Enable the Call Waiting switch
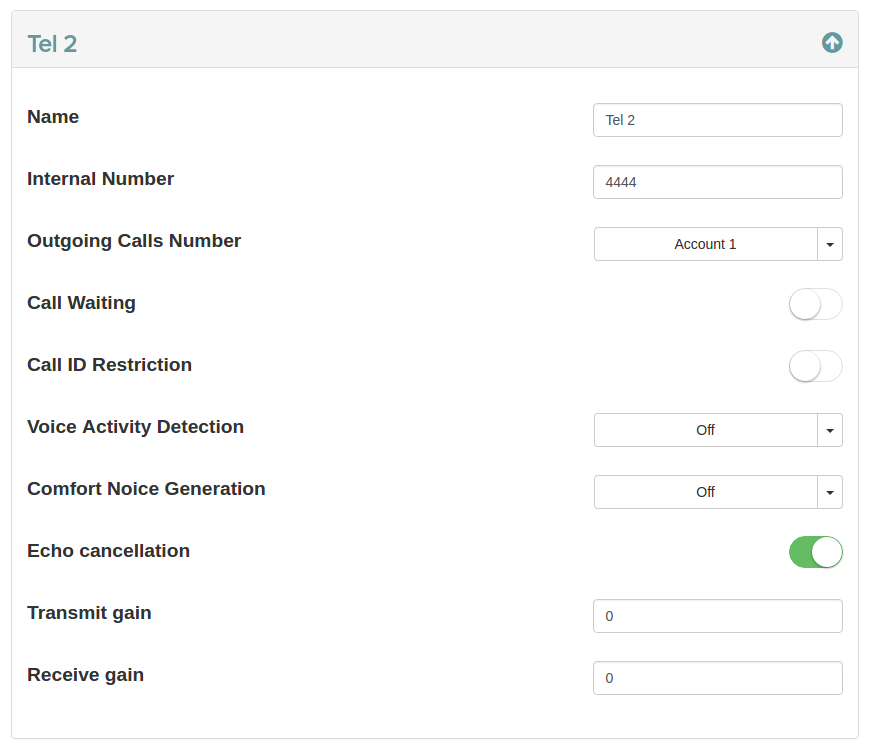The height and width of the screenshot is (745, 873). coord(815,304)
